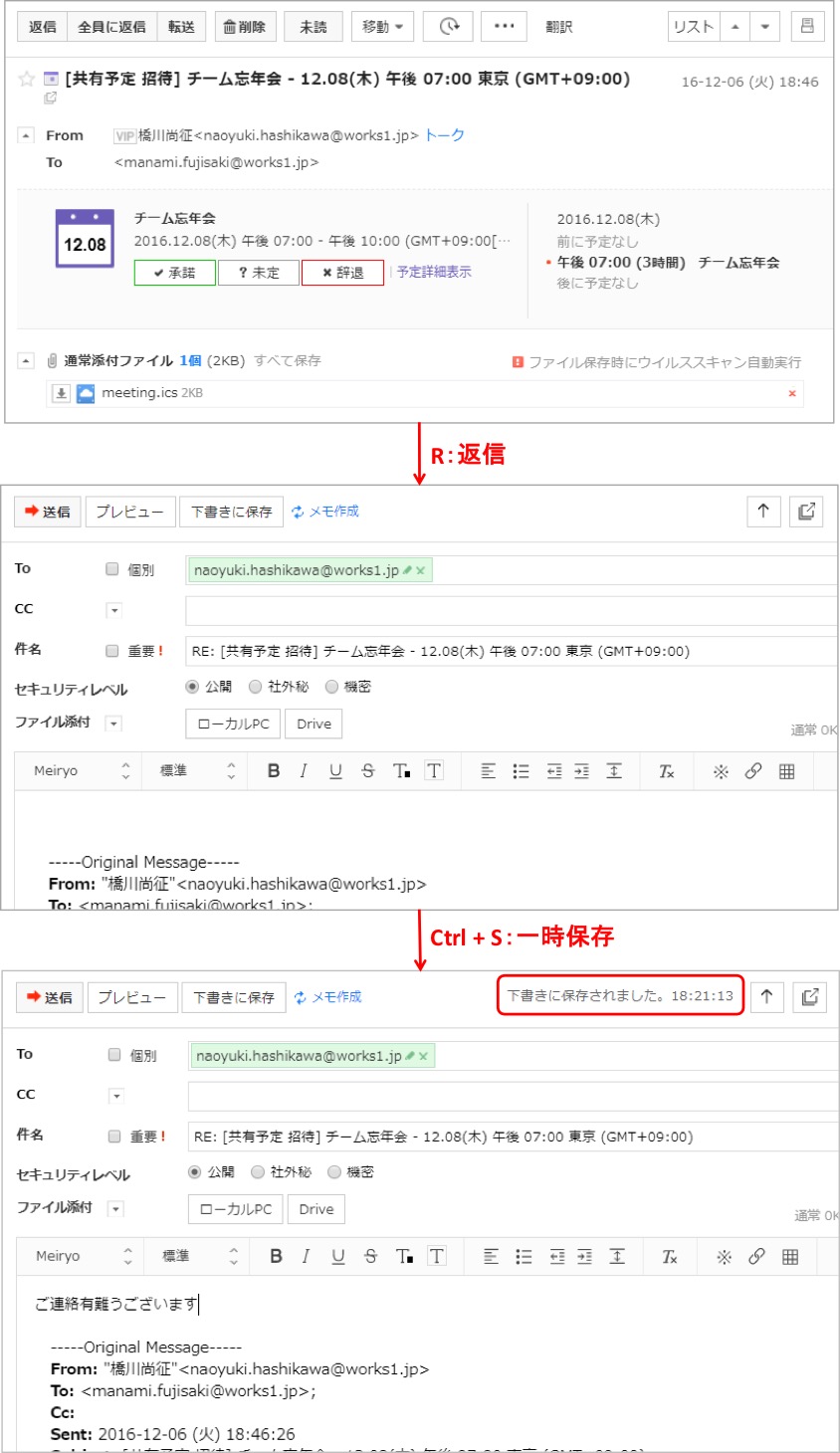840x1453 pixels.
Task: Click the 12.08 calendar date icon
Action: tap(85, 239)
